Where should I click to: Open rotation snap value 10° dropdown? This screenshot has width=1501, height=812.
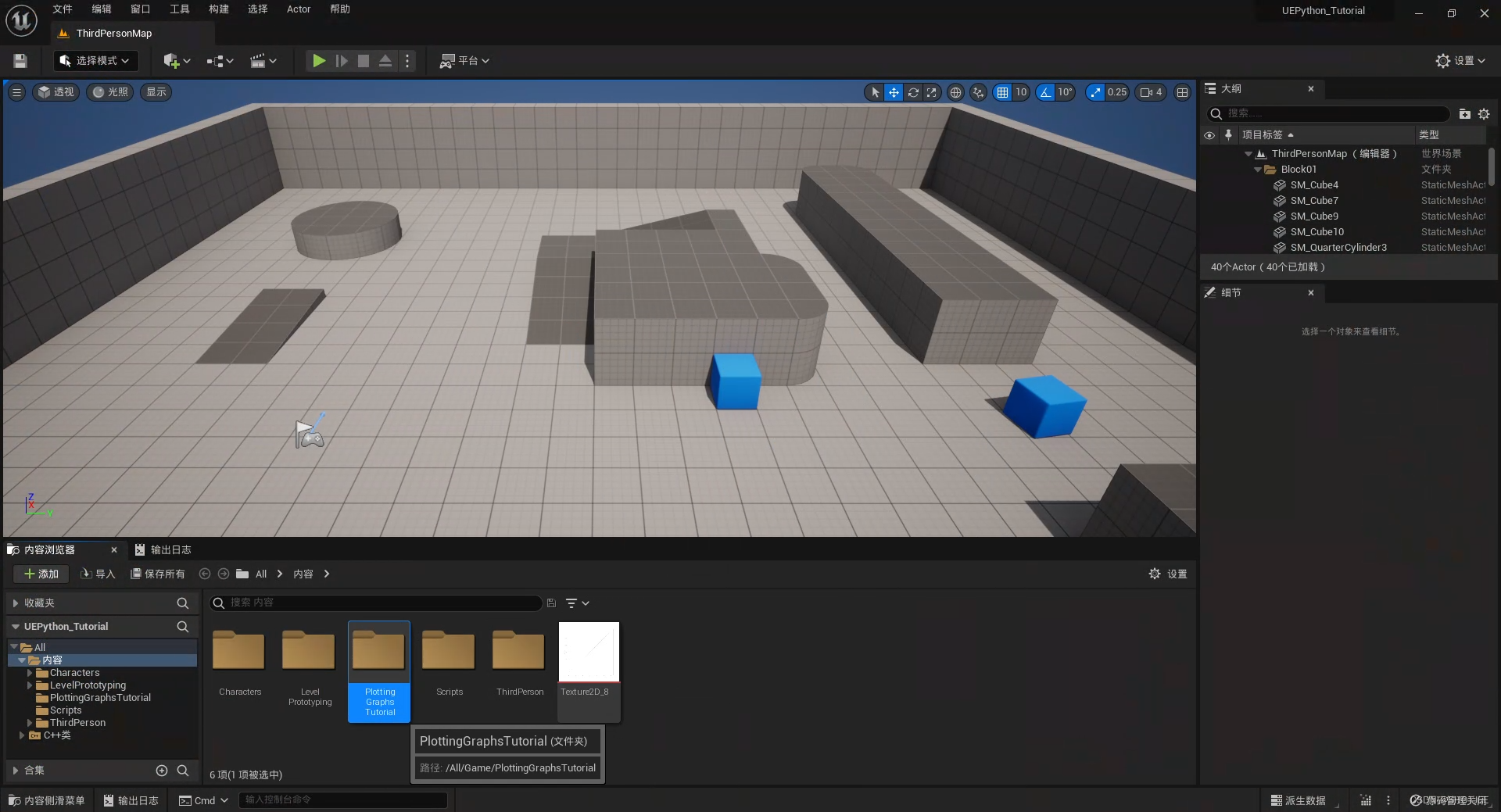point(1065,92)
